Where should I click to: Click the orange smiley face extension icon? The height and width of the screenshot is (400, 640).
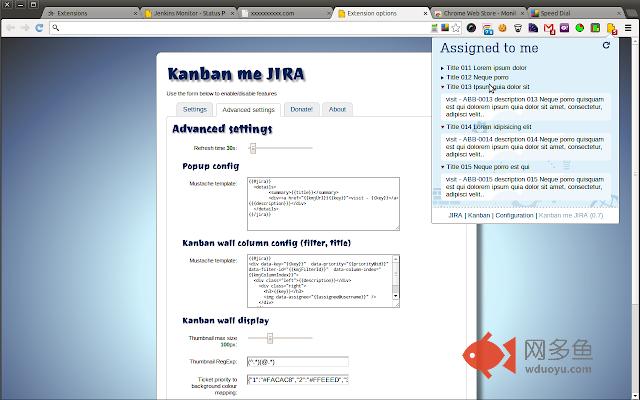click(x=502, y=28)
